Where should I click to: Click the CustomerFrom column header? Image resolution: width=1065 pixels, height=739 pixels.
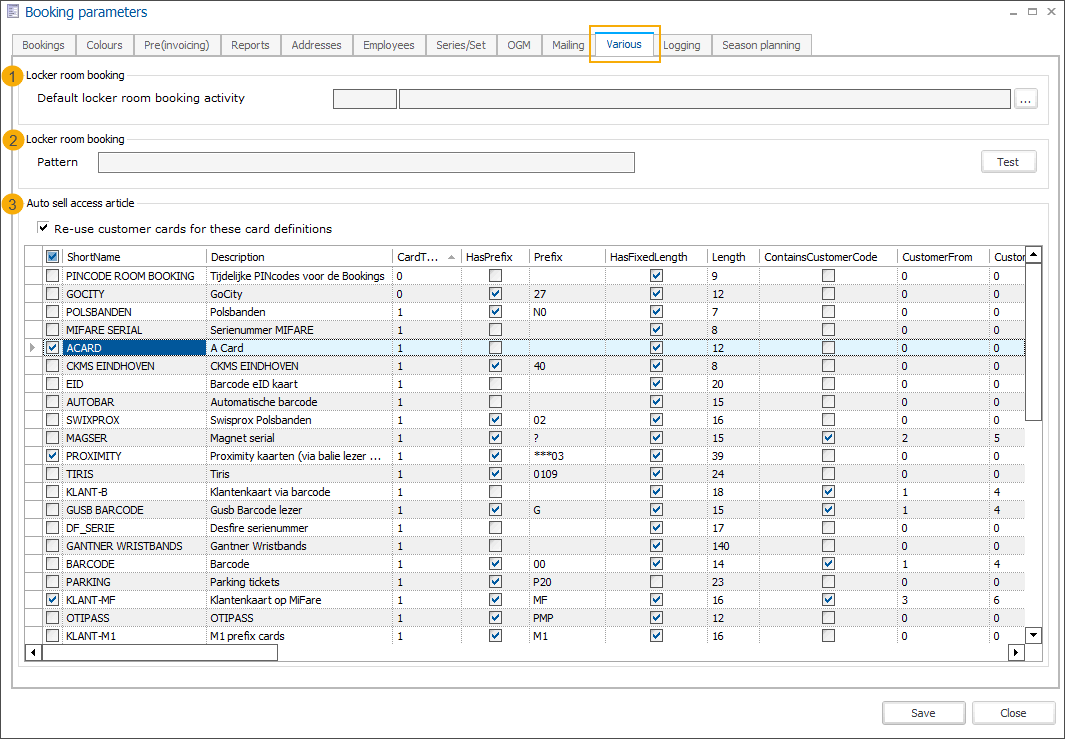pos(943,257)
